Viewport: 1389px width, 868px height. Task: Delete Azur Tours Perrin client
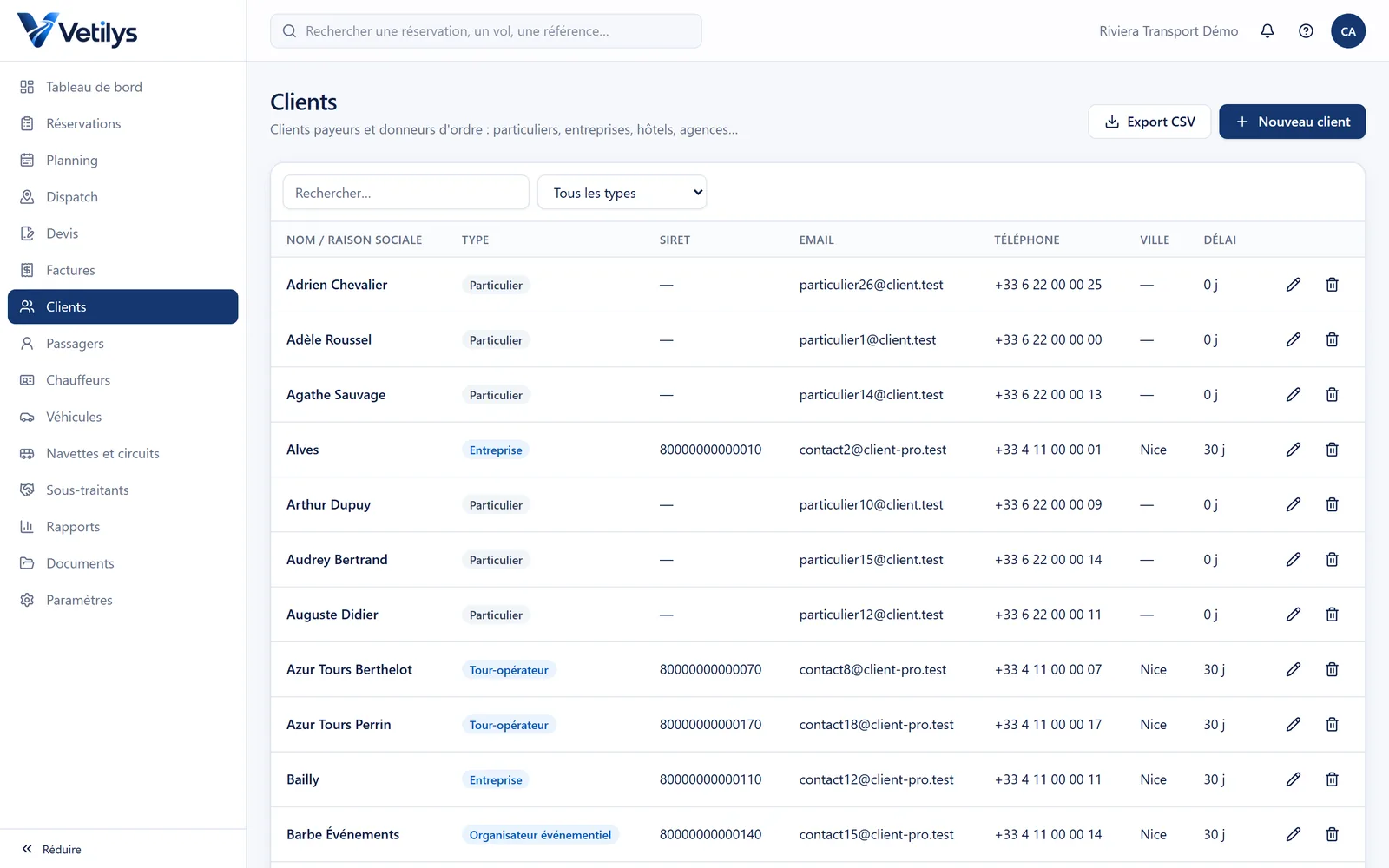(1332, 725)
